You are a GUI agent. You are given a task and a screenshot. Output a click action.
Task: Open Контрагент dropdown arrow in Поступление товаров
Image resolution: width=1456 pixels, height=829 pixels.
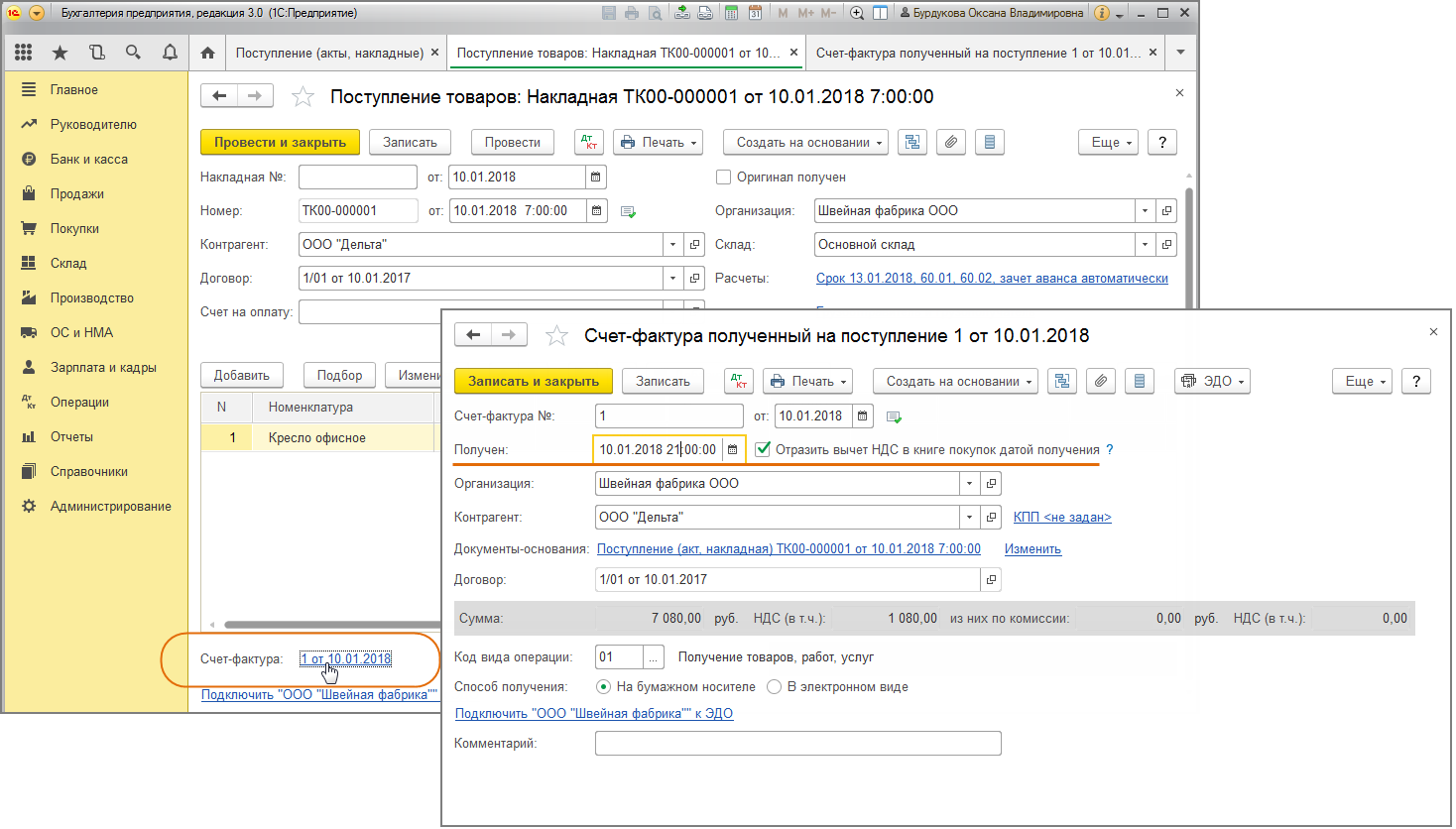(x=673, y=244)
